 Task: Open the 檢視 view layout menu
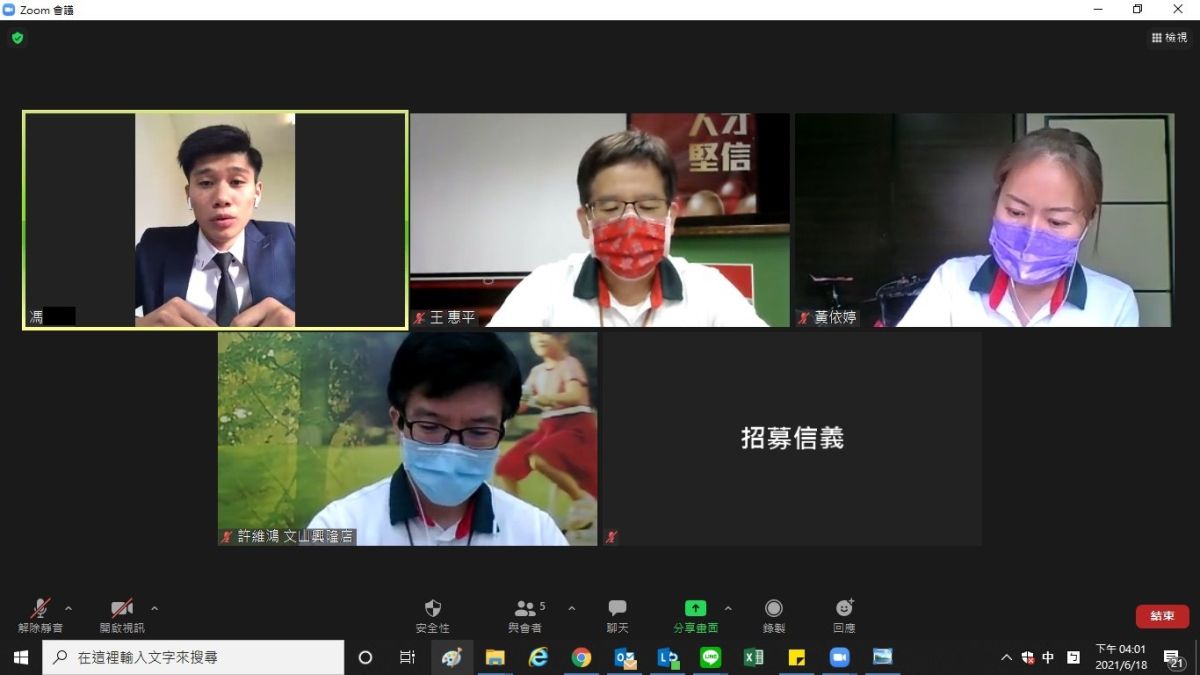(x=1169, y=37)
